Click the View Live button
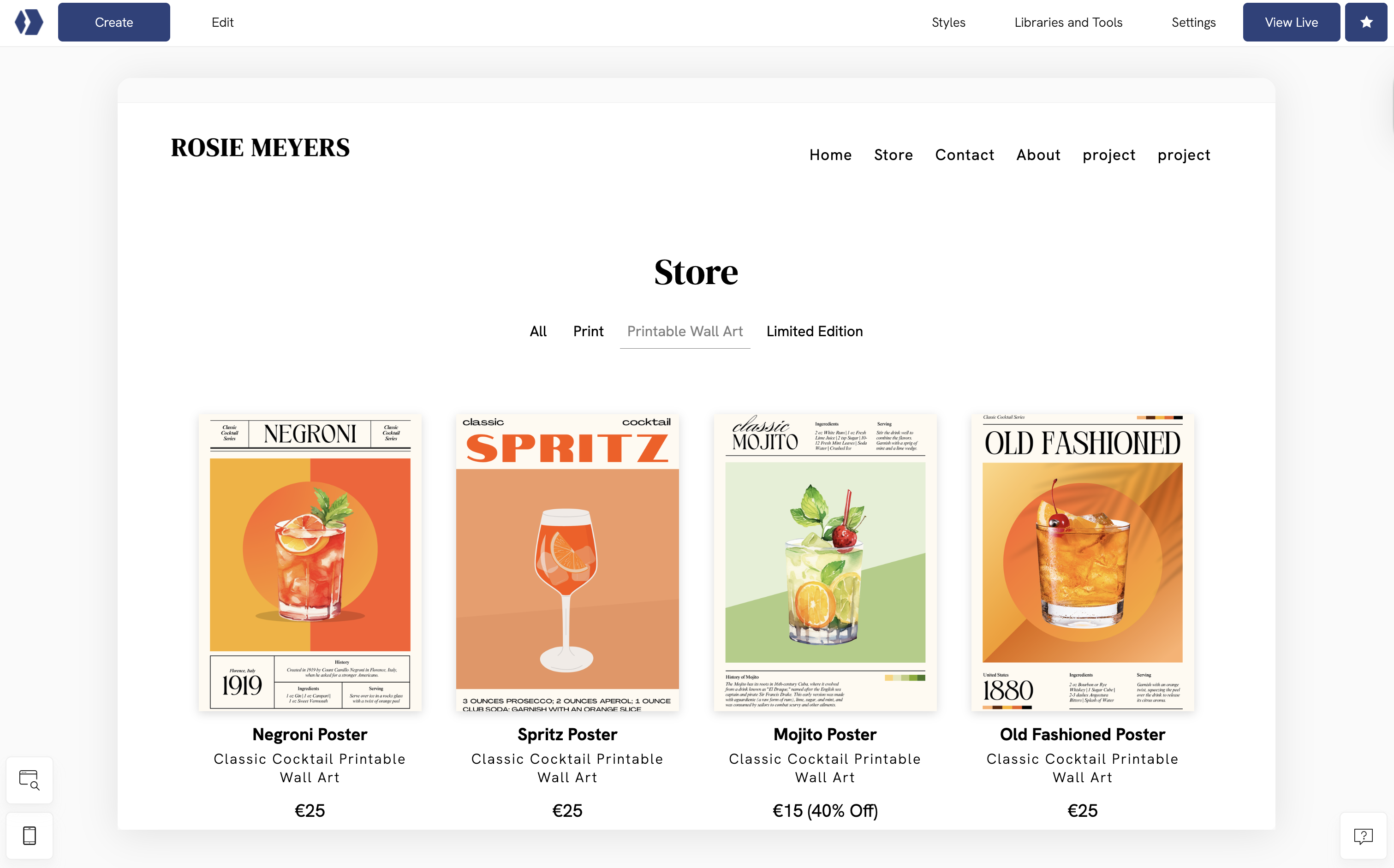Screen dimensions: 1394x868 (x=1291, y=22)
